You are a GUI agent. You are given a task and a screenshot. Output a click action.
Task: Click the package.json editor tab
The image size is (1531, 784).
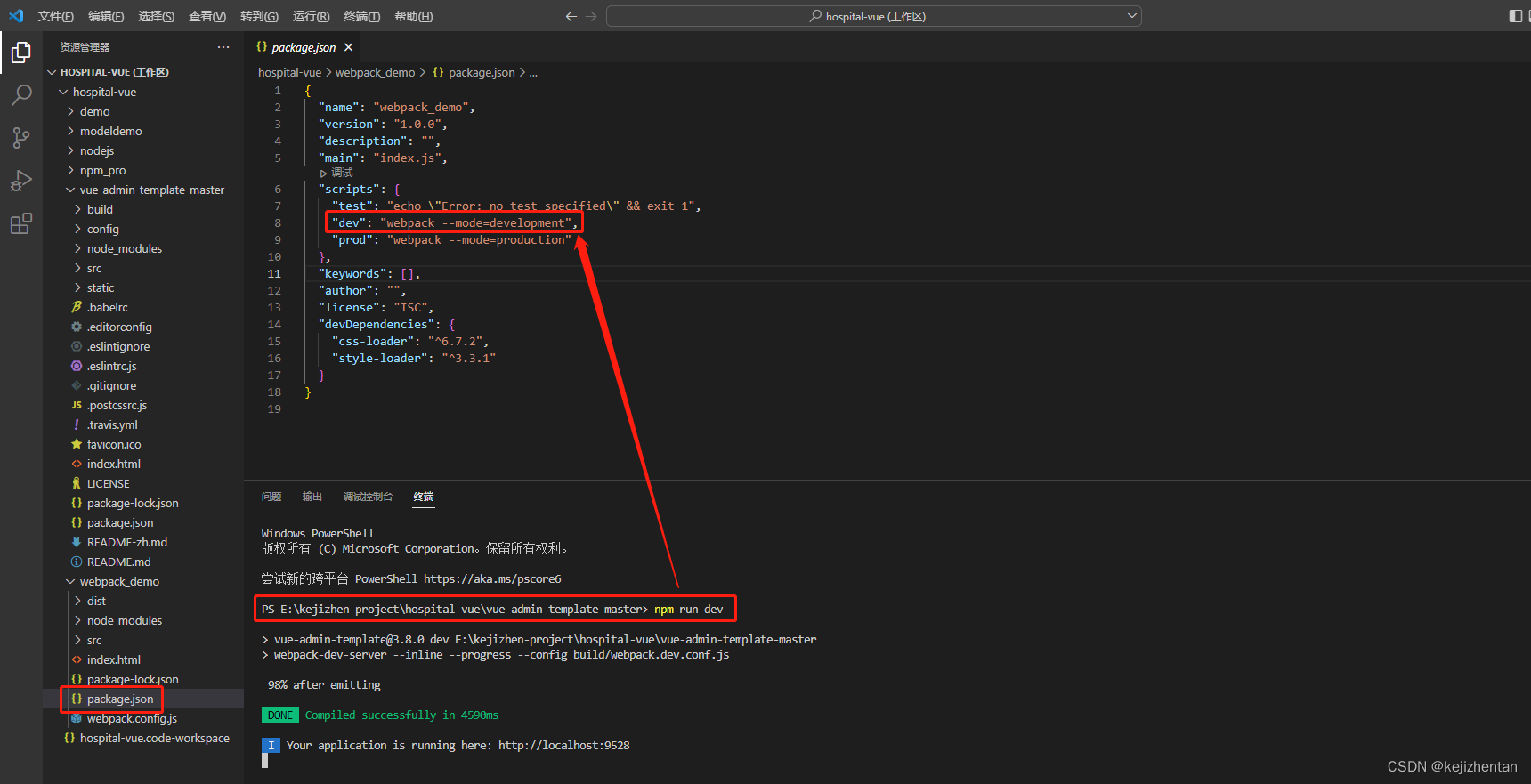(303, 47)
